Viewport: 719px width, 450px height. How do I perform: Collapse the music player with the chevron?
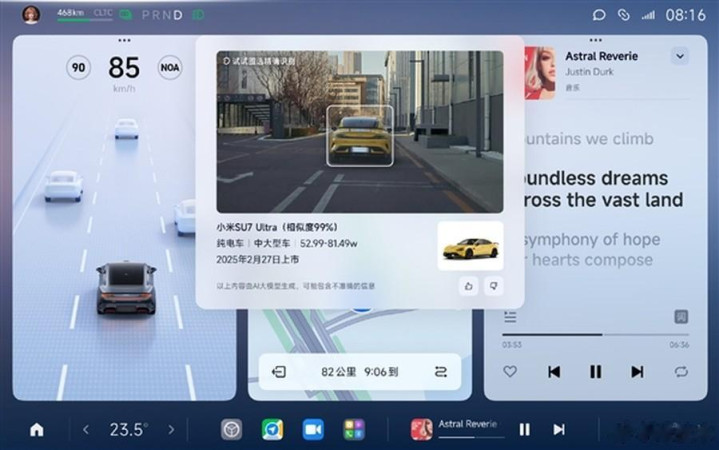coord(680,56)
